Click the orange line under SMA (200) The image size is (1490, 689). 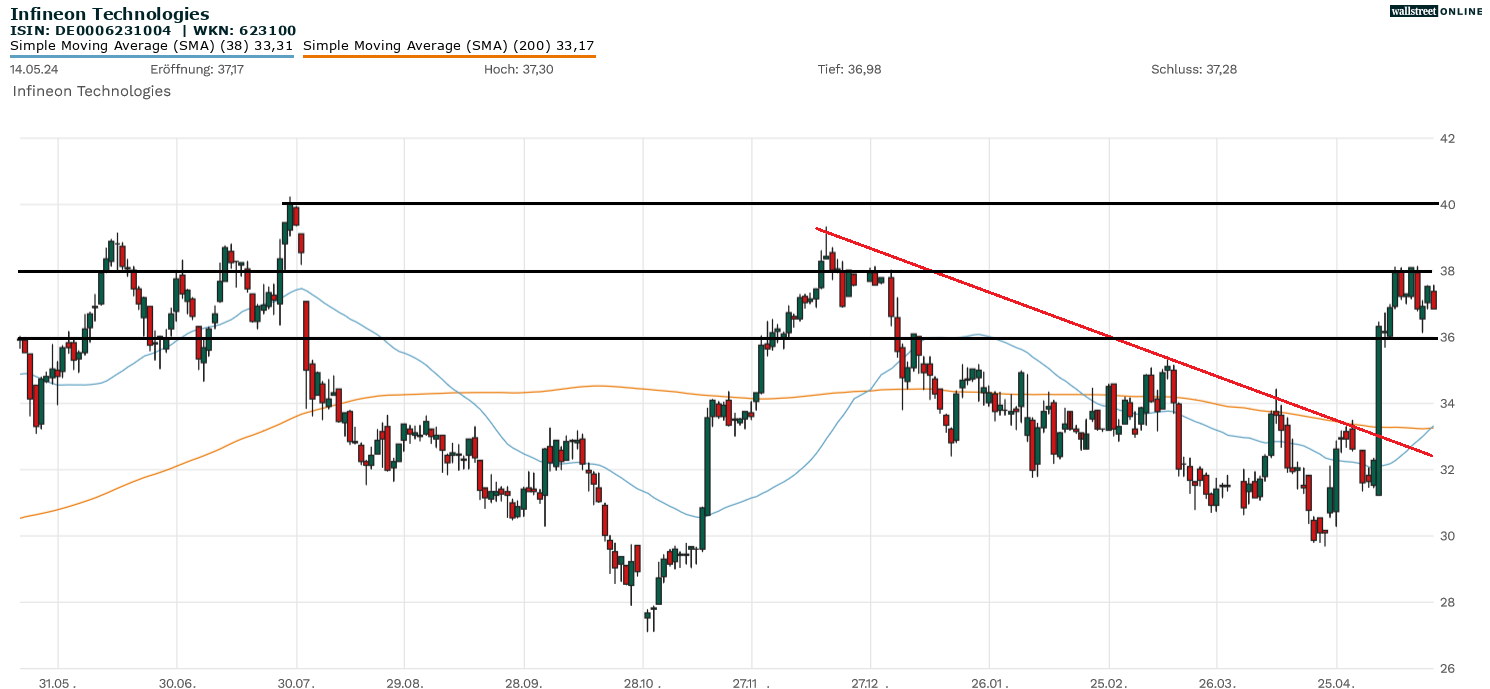click(x=448, y=56)
